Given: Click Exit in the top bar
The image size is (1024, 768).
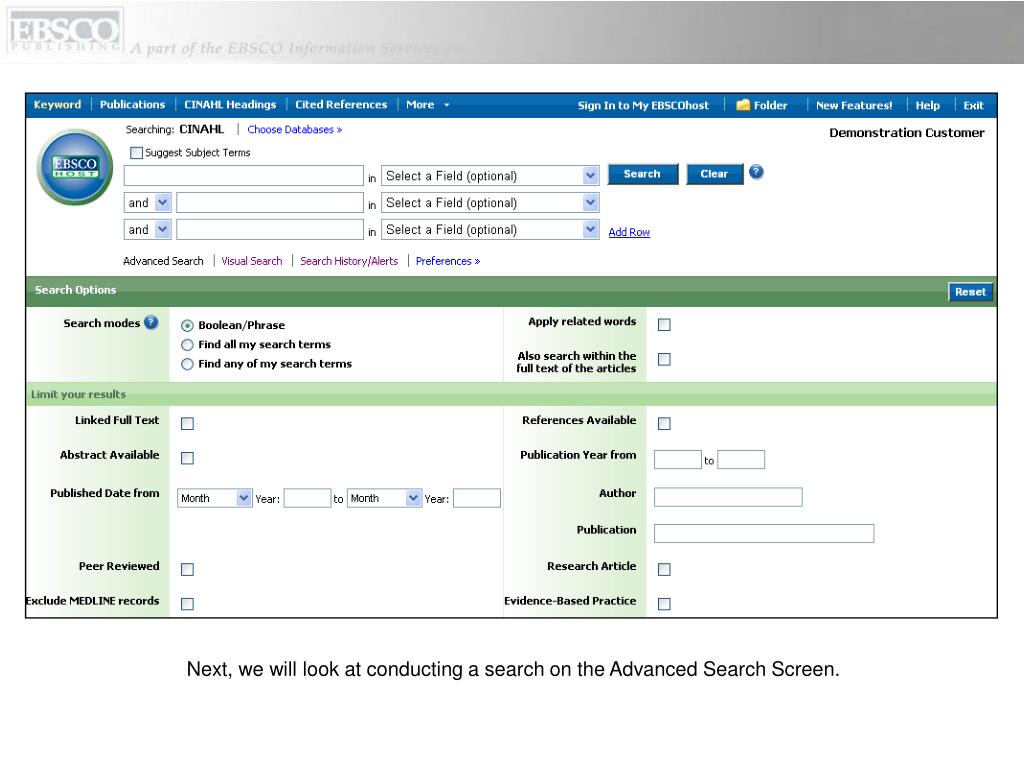Looking at the screenshot, I should pos(973,105).
